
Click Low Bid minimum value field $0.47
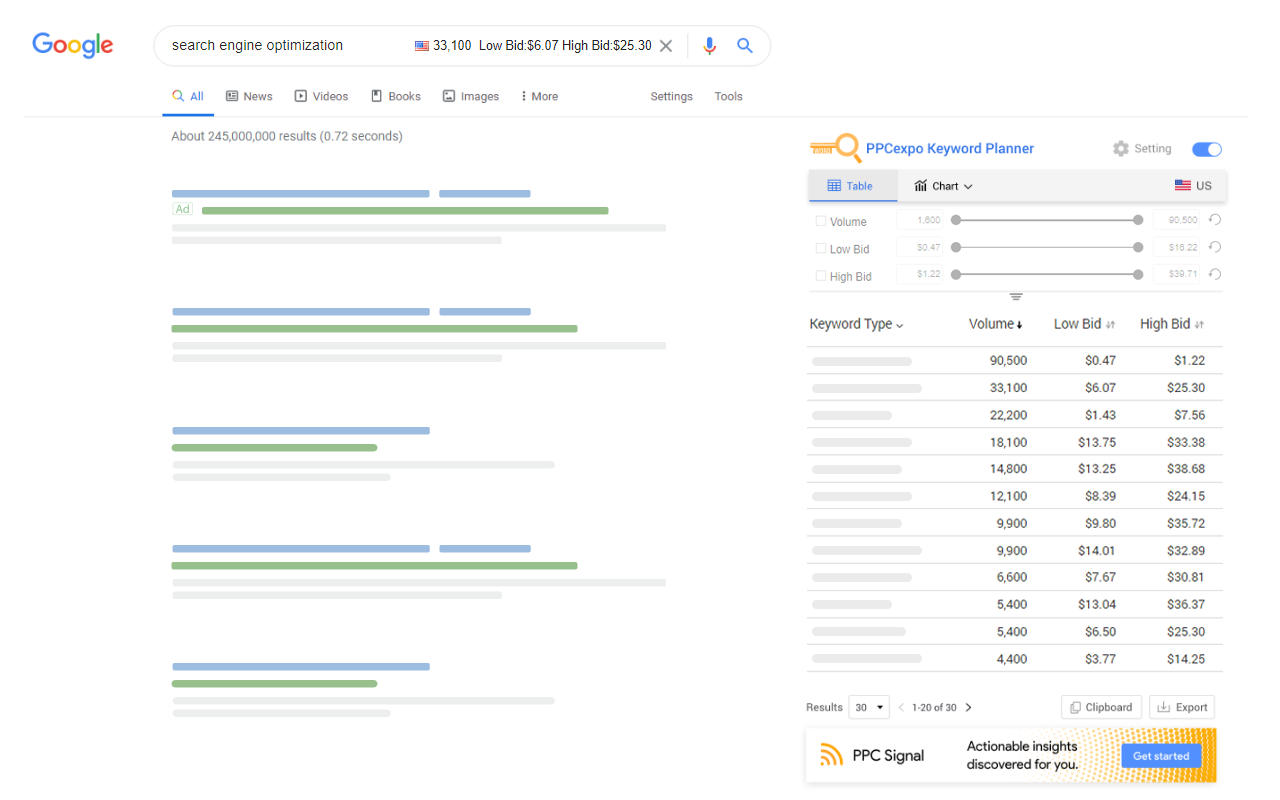pos(921,247)
